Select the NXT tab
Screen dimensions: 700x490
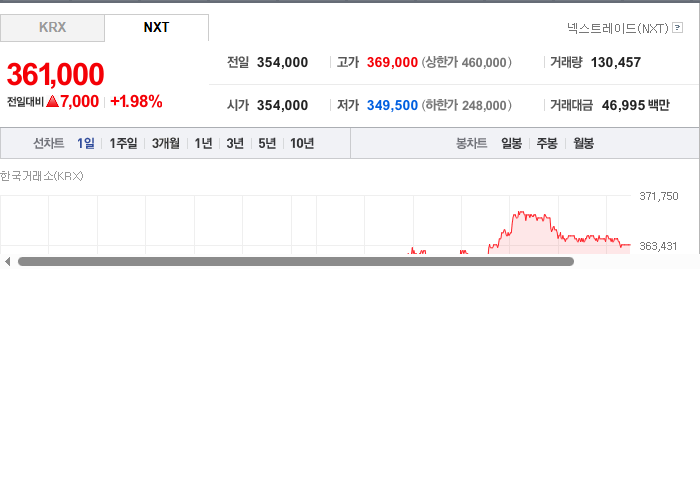click(156, 28)
